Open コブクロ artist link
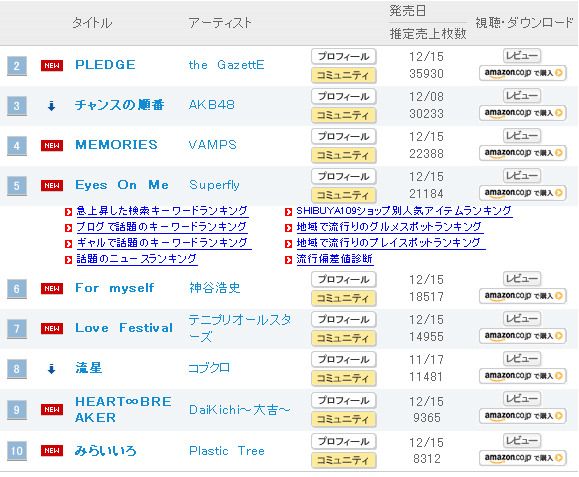 click(x=209, y=368)
